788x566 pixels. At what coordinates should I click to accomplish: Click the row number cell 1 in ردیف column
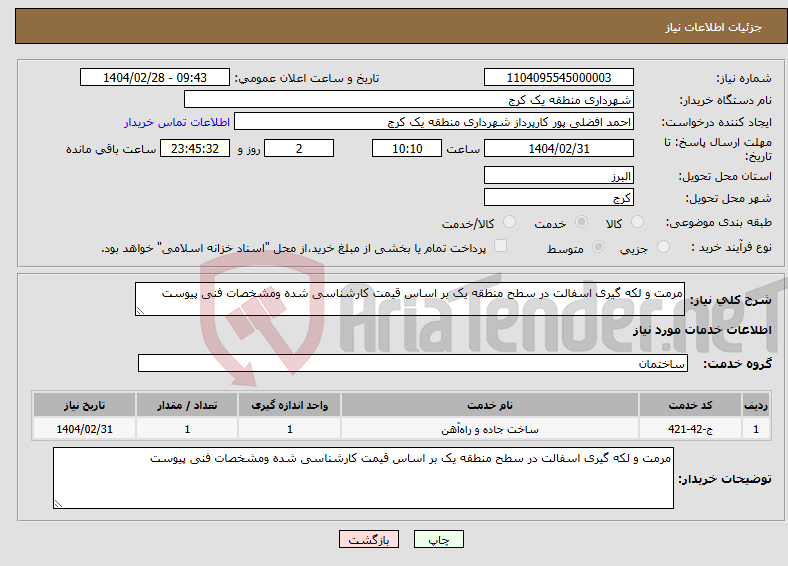[756, 429]
